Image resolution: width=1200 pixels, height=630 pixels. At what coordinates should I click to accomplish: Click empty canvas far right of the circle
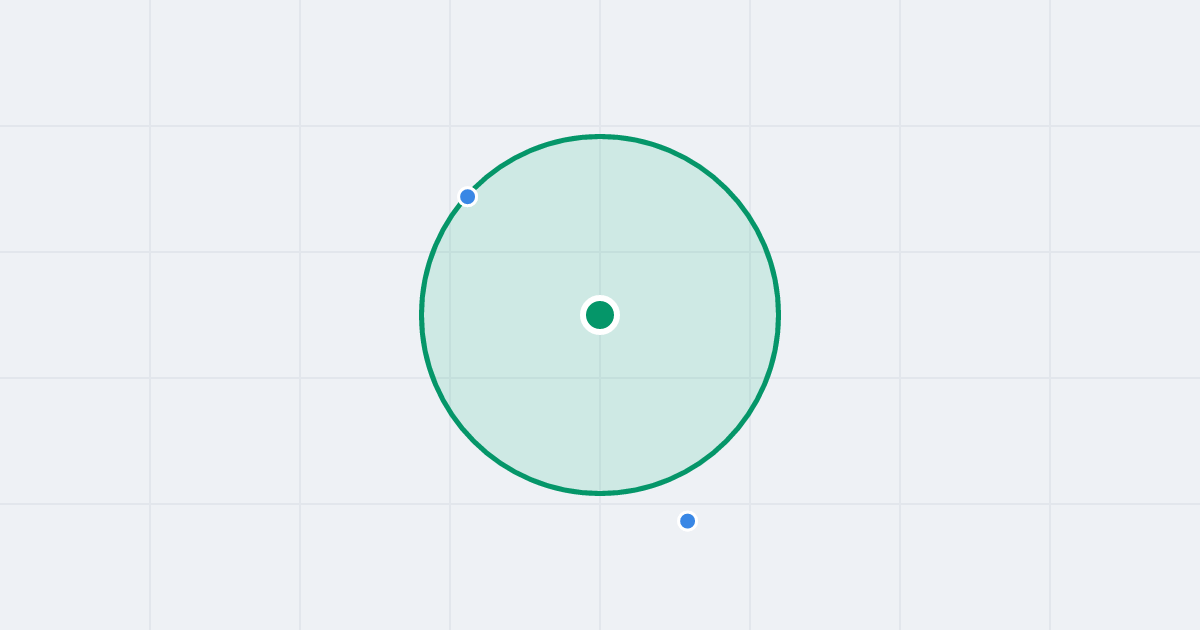[1000, 315]
